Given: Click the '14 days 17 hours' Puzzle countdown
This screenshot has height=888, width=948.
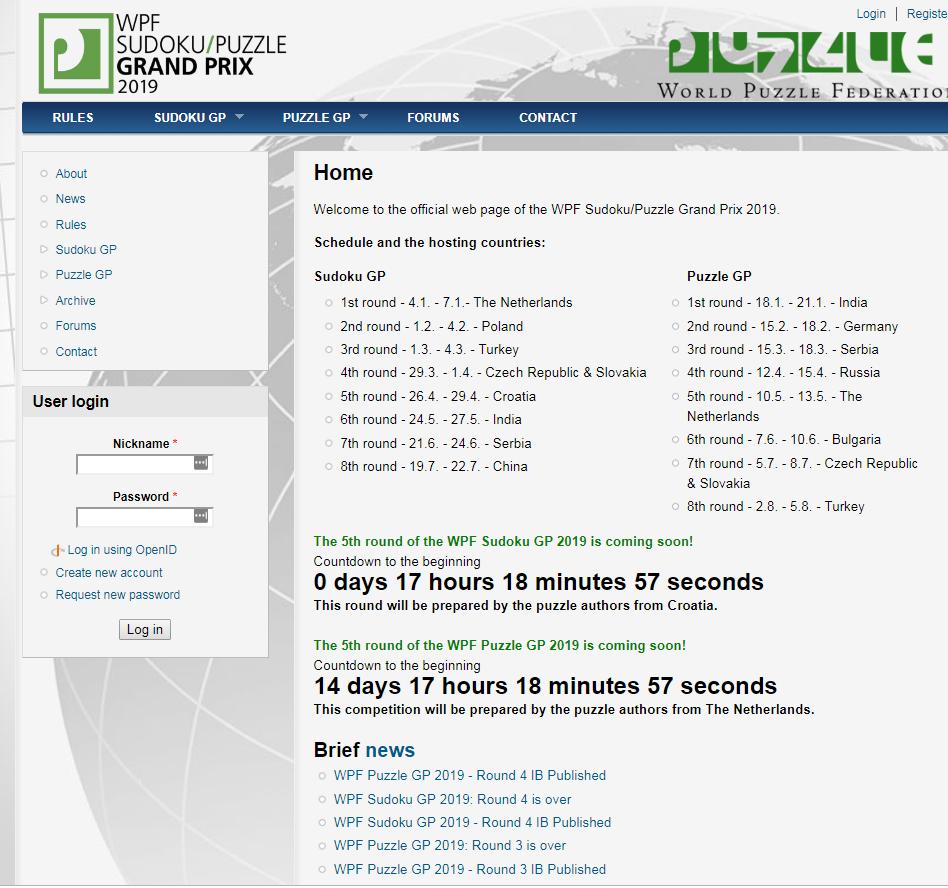Looking at the screenshot, I should click(545, 685).
